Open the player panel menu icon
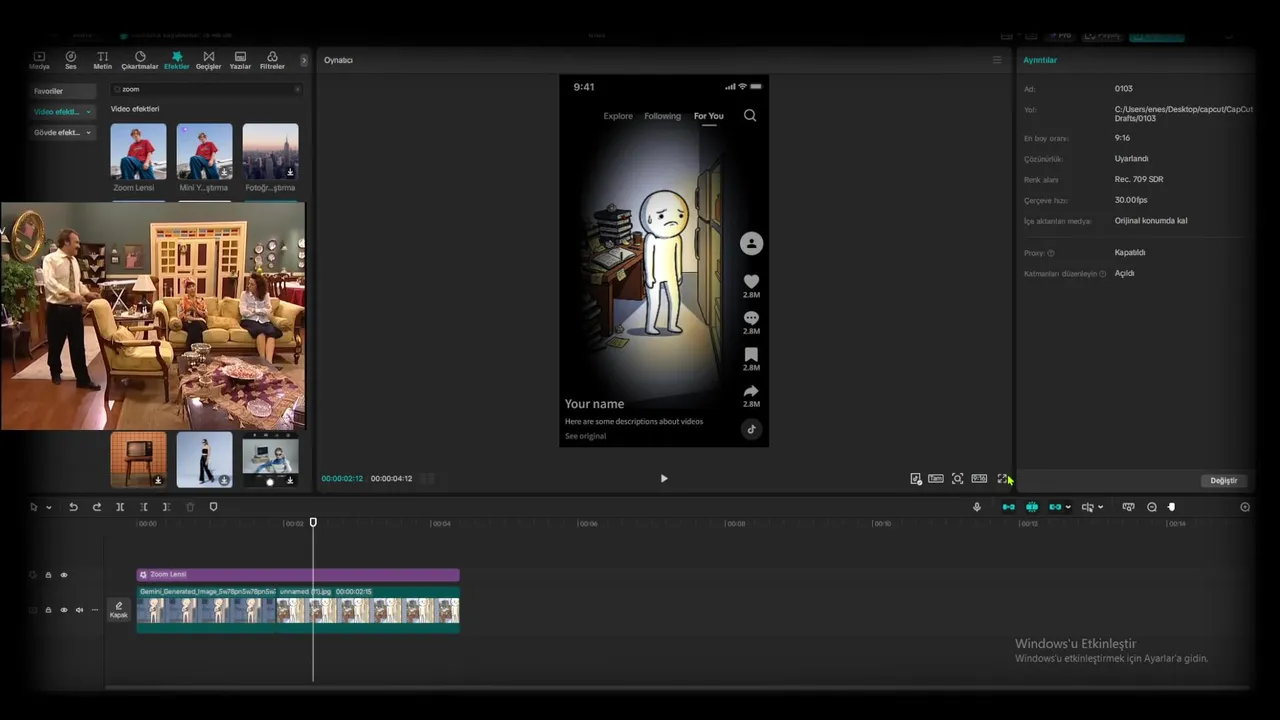The image size is (1280, 720). (x=997, y=60)
